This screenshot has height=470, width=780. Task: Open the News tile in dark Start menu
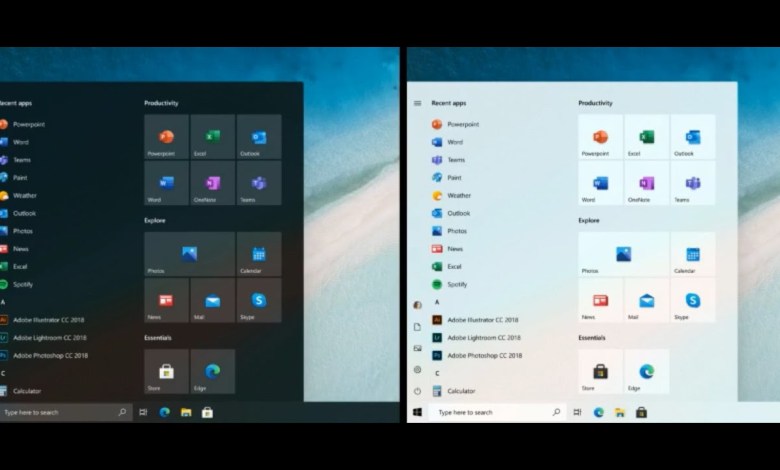click(166, 300)
